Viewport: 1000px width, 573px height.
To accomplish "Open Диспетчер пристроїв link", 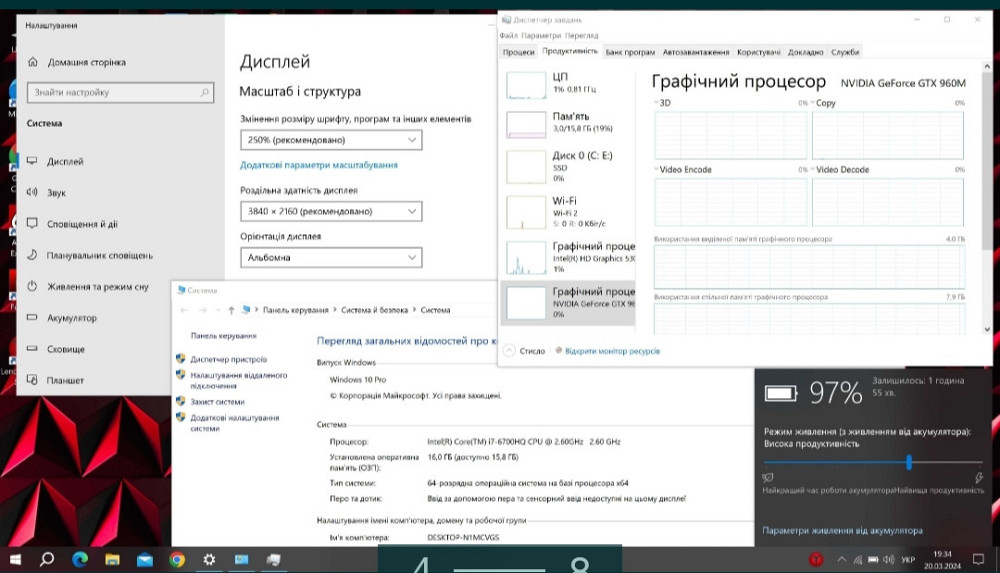I will [228, 359].
